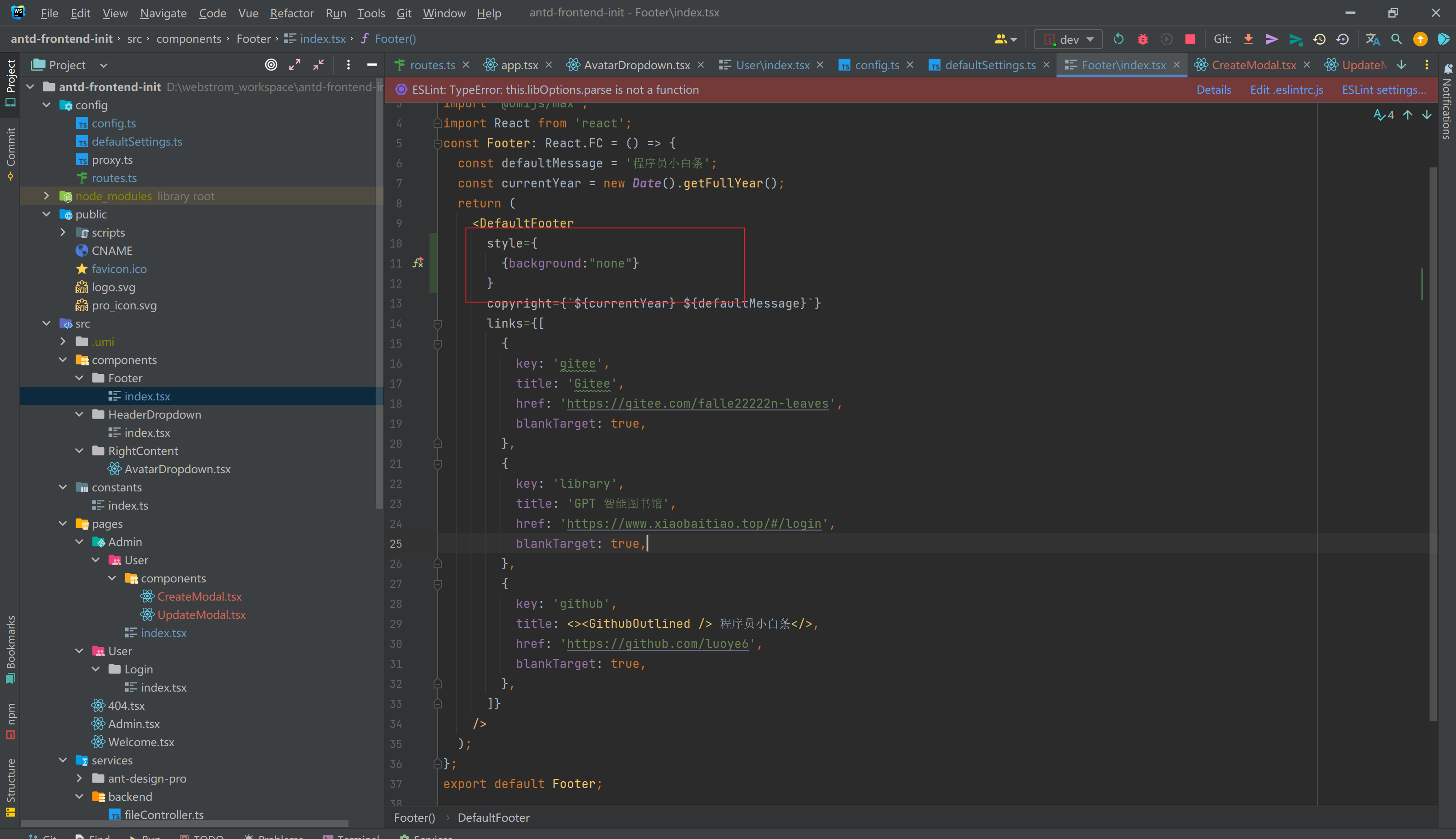This screenshot has width=1456, height=839.
Task: Show Git history with the clock icon
Action: (1319, 39)
